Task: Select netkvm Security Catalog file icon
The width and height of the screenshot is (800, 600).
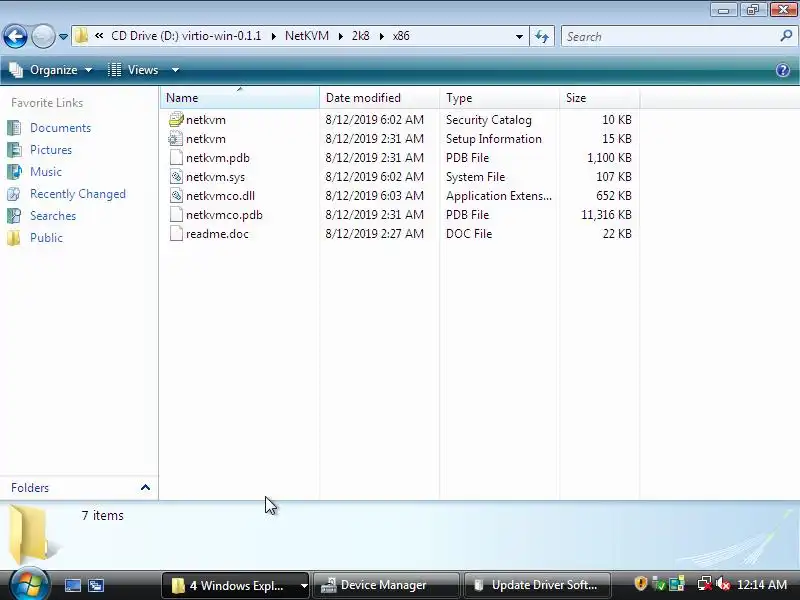Action: click(x=176, y=119)
